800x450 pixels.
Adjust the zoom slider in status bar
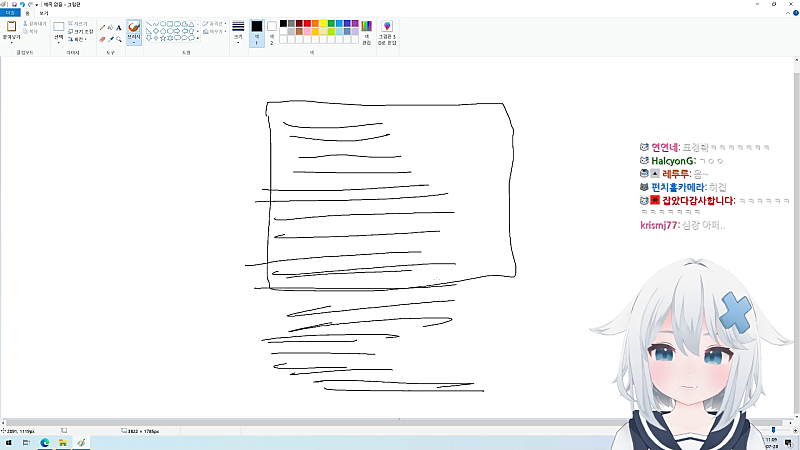(773, 430)
